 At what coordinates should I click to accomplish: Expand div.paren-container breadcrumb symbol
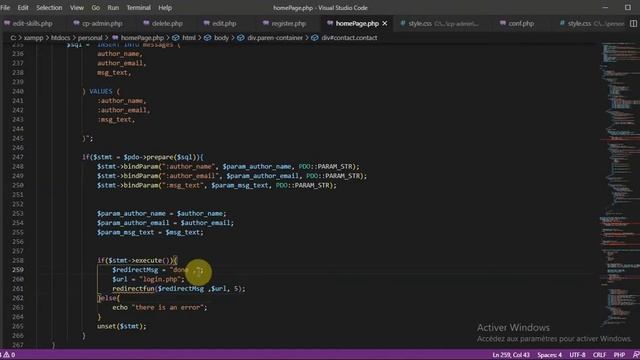pyautogui.click(x=275, y=38)
